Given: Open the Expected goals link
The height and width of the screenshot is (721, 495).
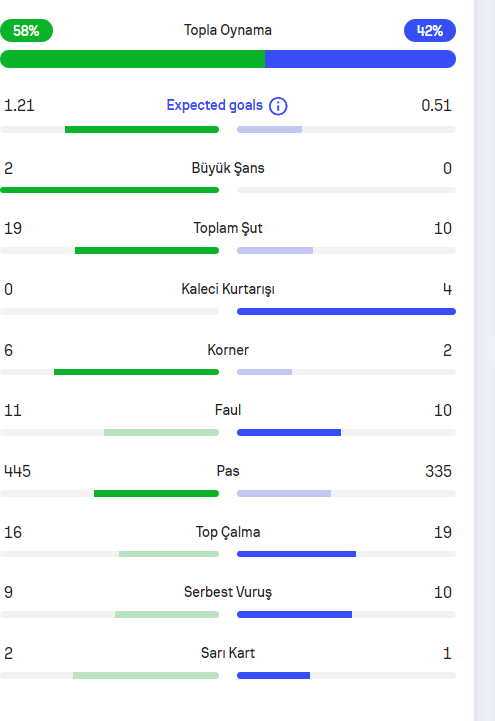Looking at the screenshot, I should [x=214, y=105].
